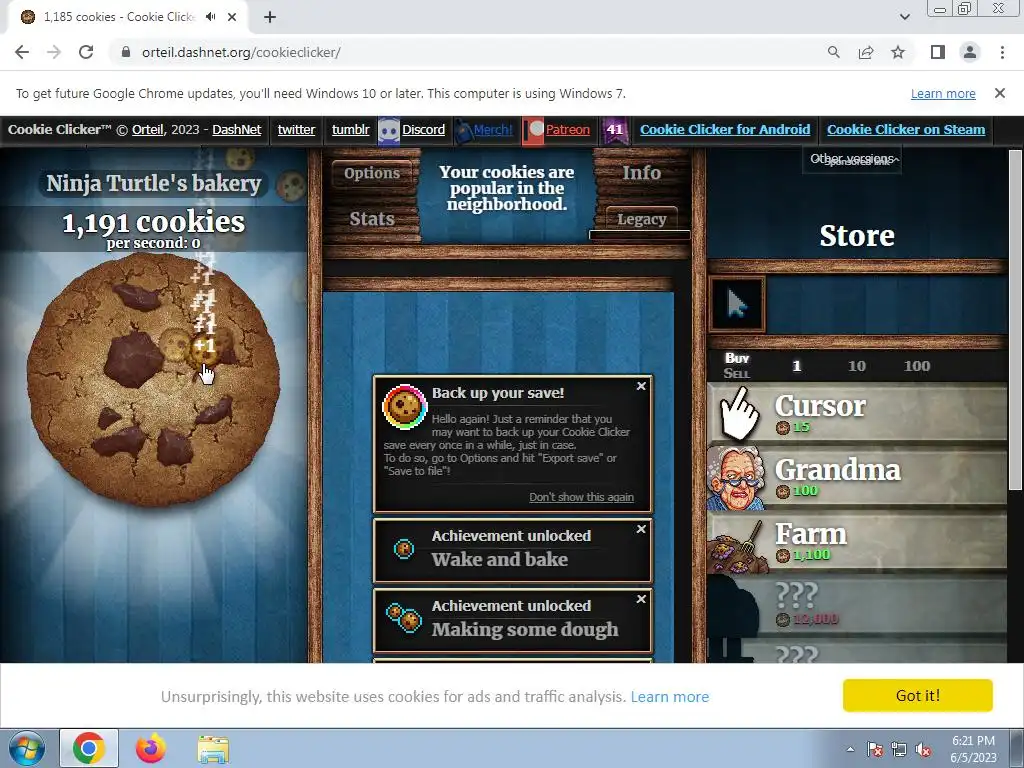
Task: Open the Options menu
Action: coord(372,173)
